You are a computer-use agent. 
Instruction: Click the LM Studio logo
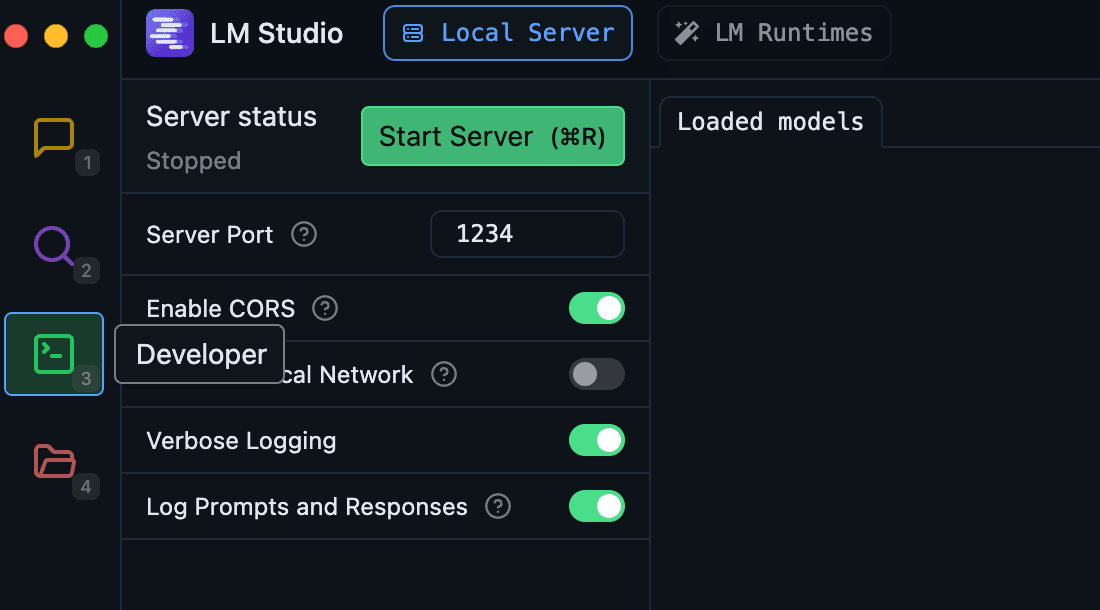pyautogui.click(x=169, y=32)
